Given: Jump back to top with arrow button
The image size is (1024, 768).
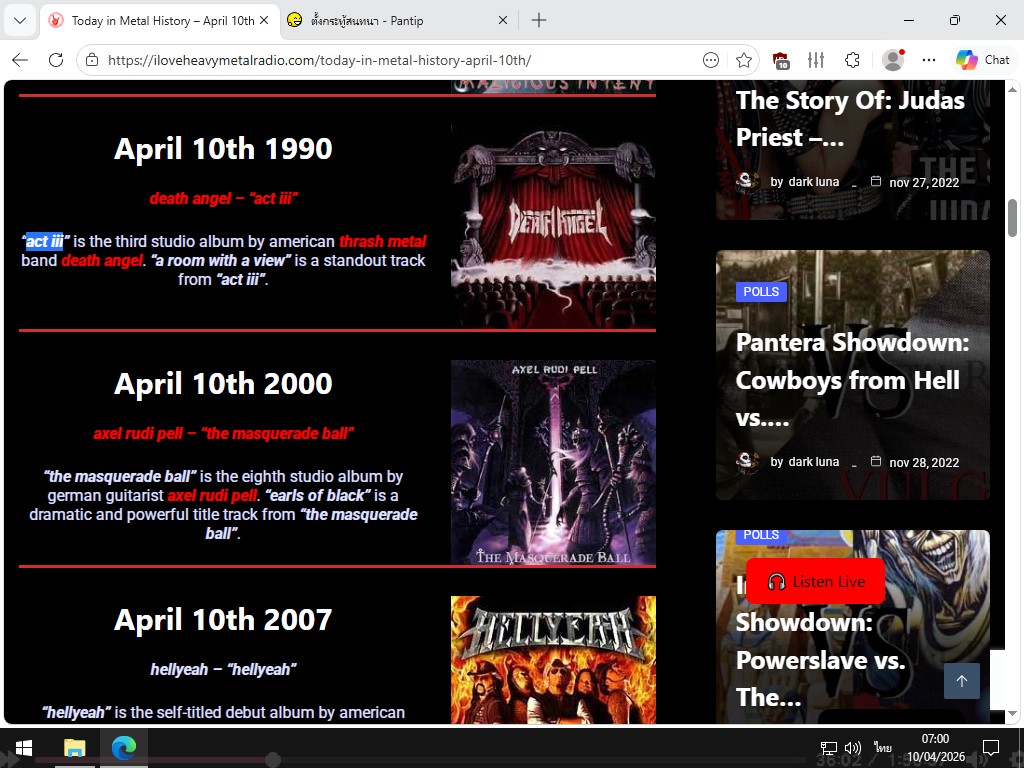Looking at the screenshot, I should pyautogui.click(x=961, y=681).
